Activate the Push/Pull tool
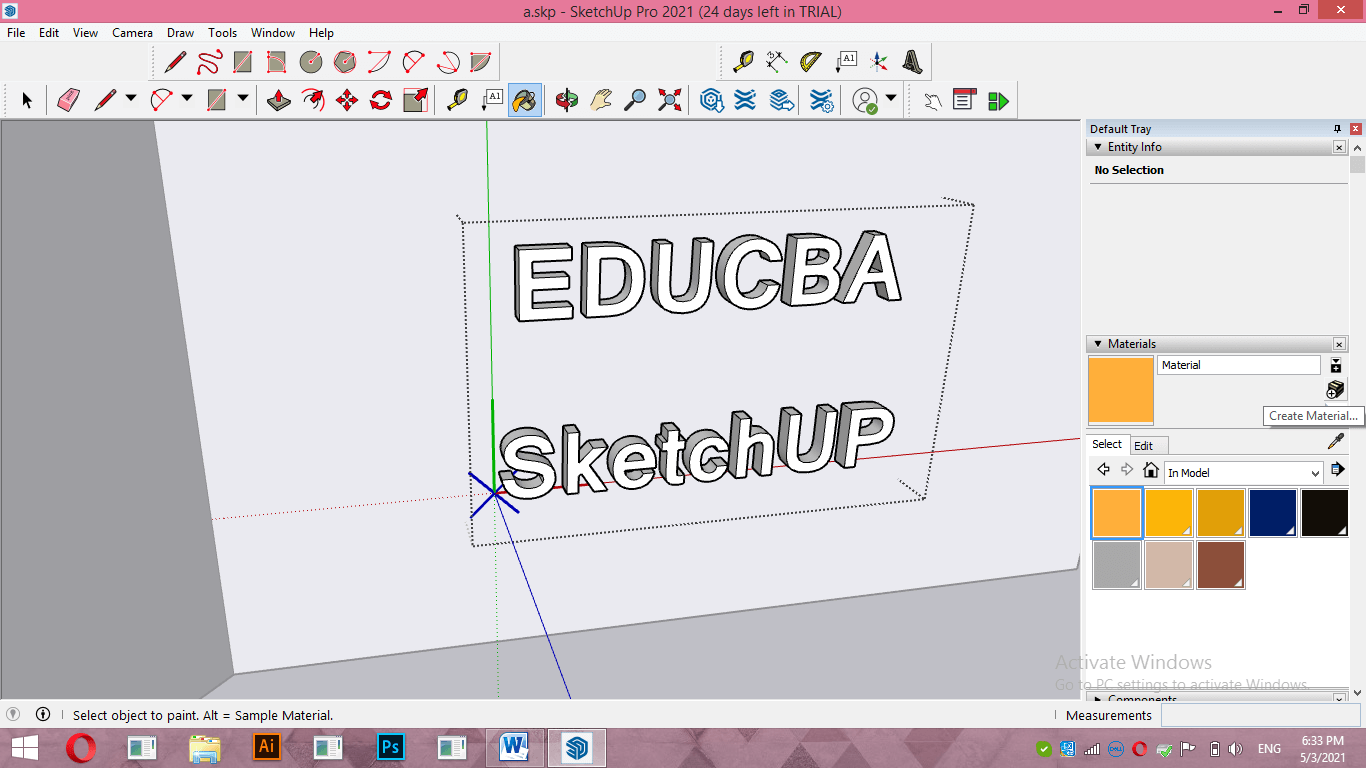This screenshot has width=1366, height=768. (279, 100)
